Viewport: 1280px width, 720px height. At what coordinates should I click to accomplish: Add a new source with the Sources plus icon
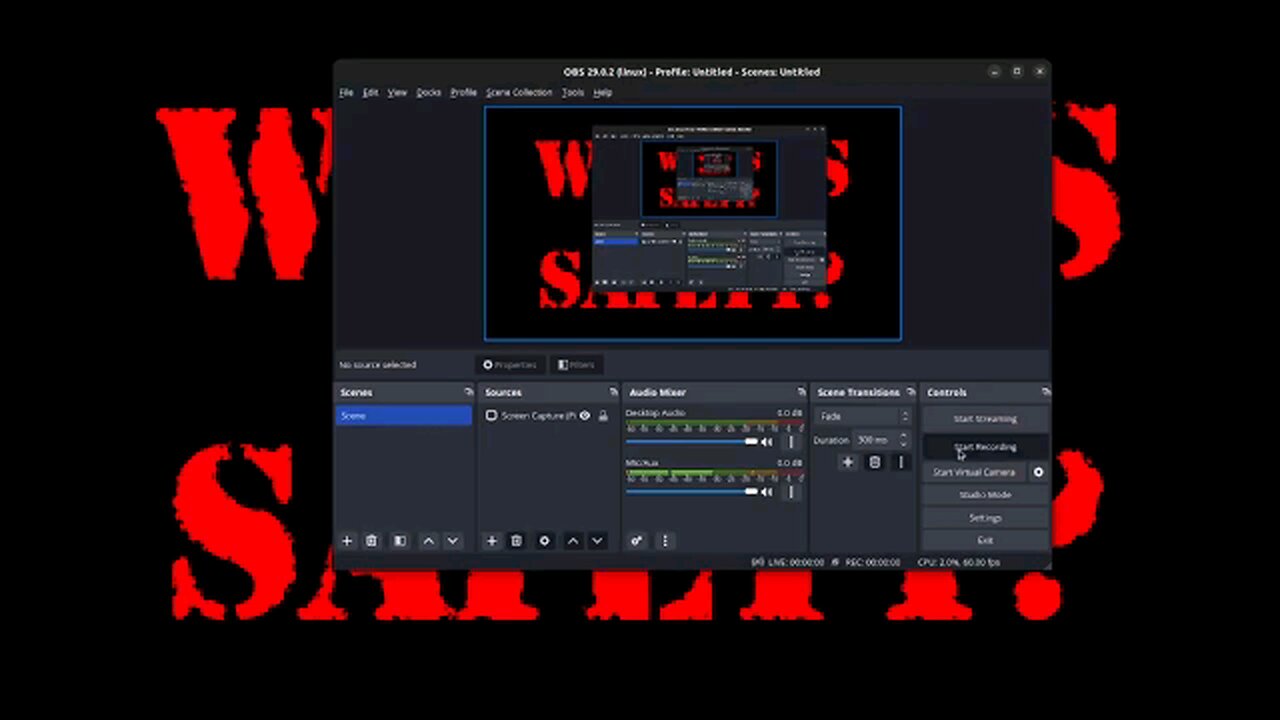pos(491,541)
